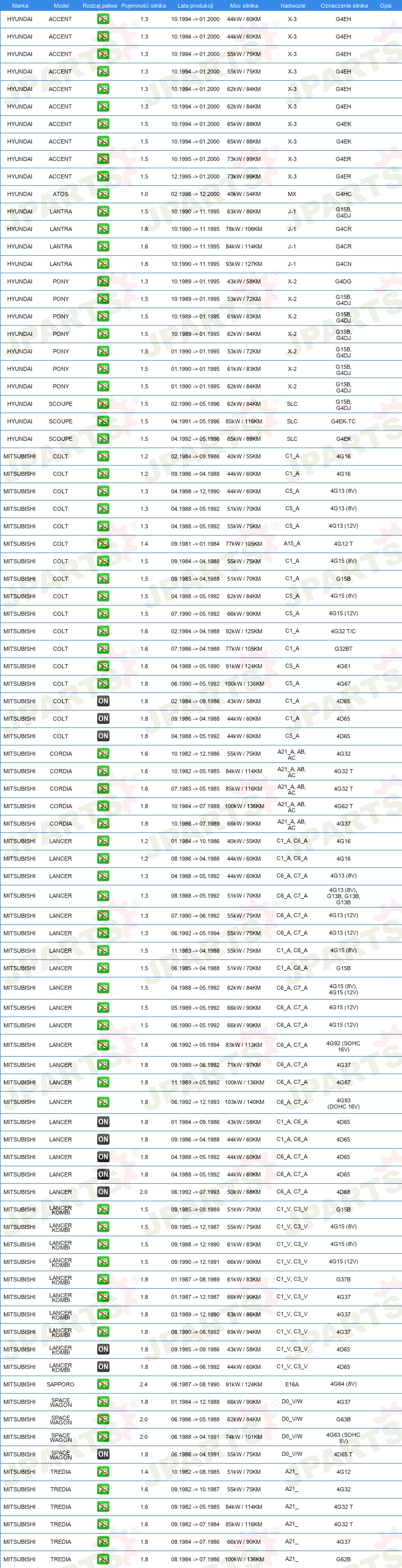This screenshot has height=1568, width=402.
Task: Click diesel ON icon in SPACE WAGON 4D65 T row
Action: tap(103, 1454)
